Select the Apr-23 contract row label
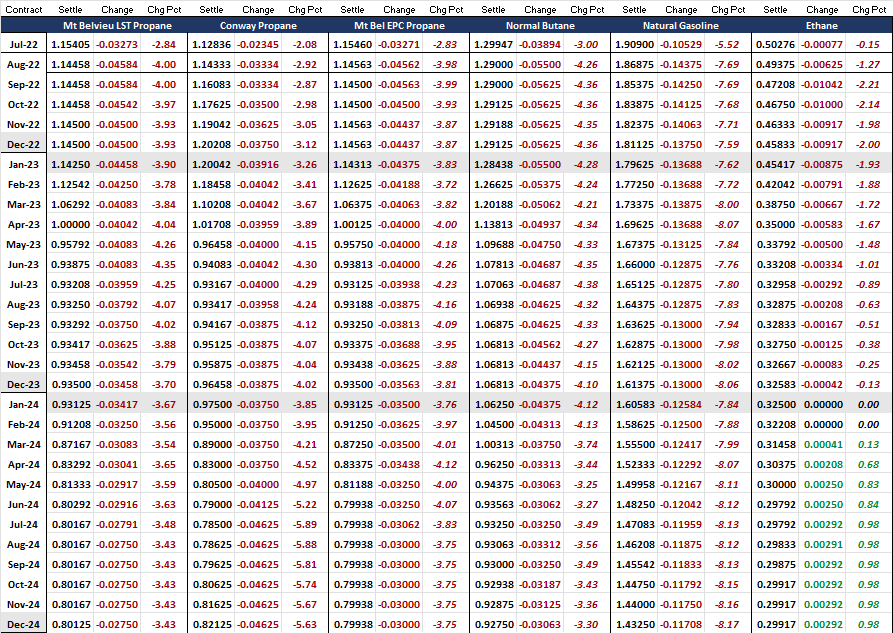Screen dimensions: 893x633 pyautogui.click(x=23, y=224)
